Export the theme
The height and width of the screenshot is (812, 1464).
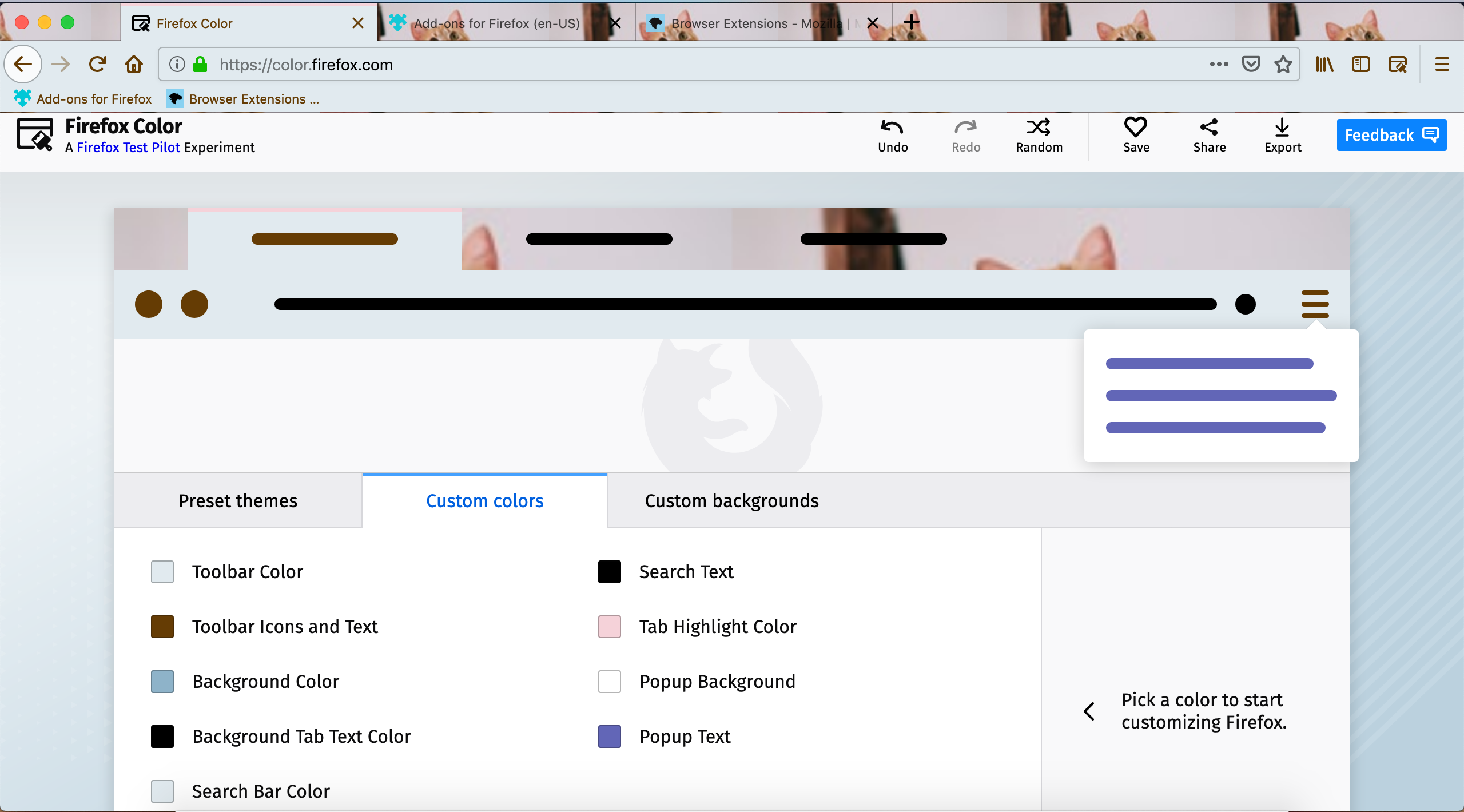pos(1283,136)
